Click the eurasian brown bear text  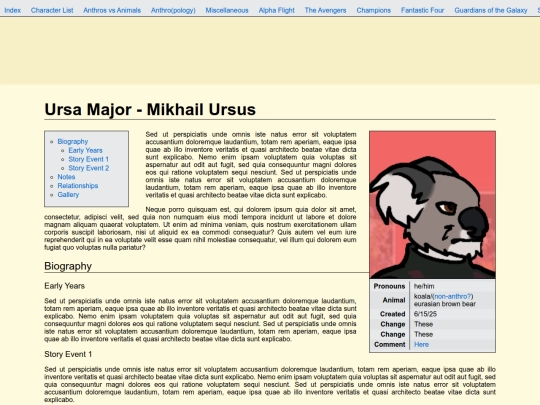tap(445, 304)
